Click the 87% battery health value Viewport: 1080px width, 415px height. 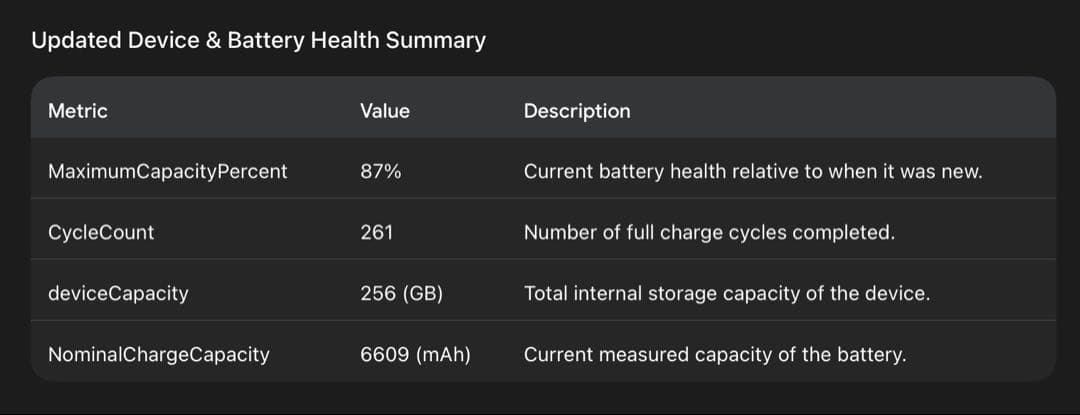381,172
